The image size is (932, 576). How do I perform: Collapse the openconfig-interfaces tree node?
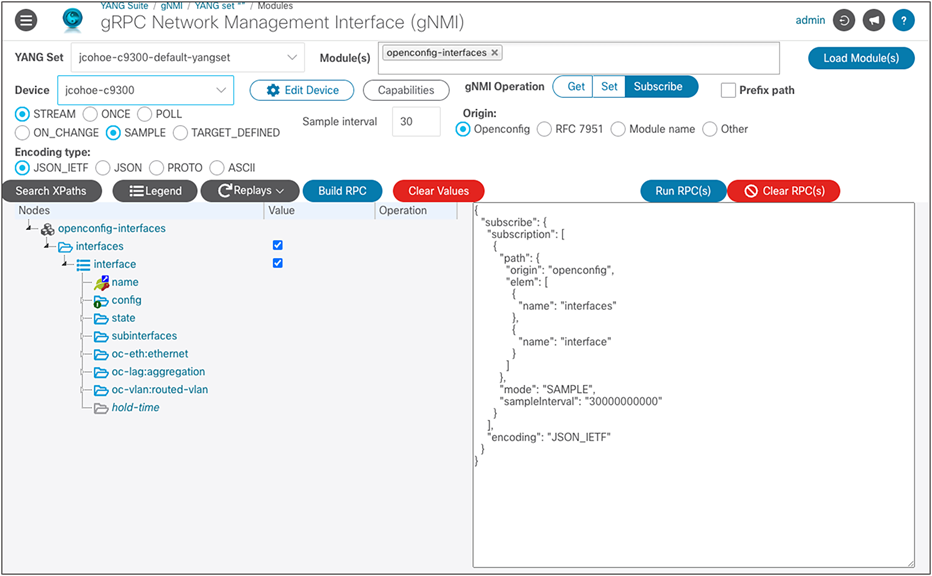pos(29,227)
